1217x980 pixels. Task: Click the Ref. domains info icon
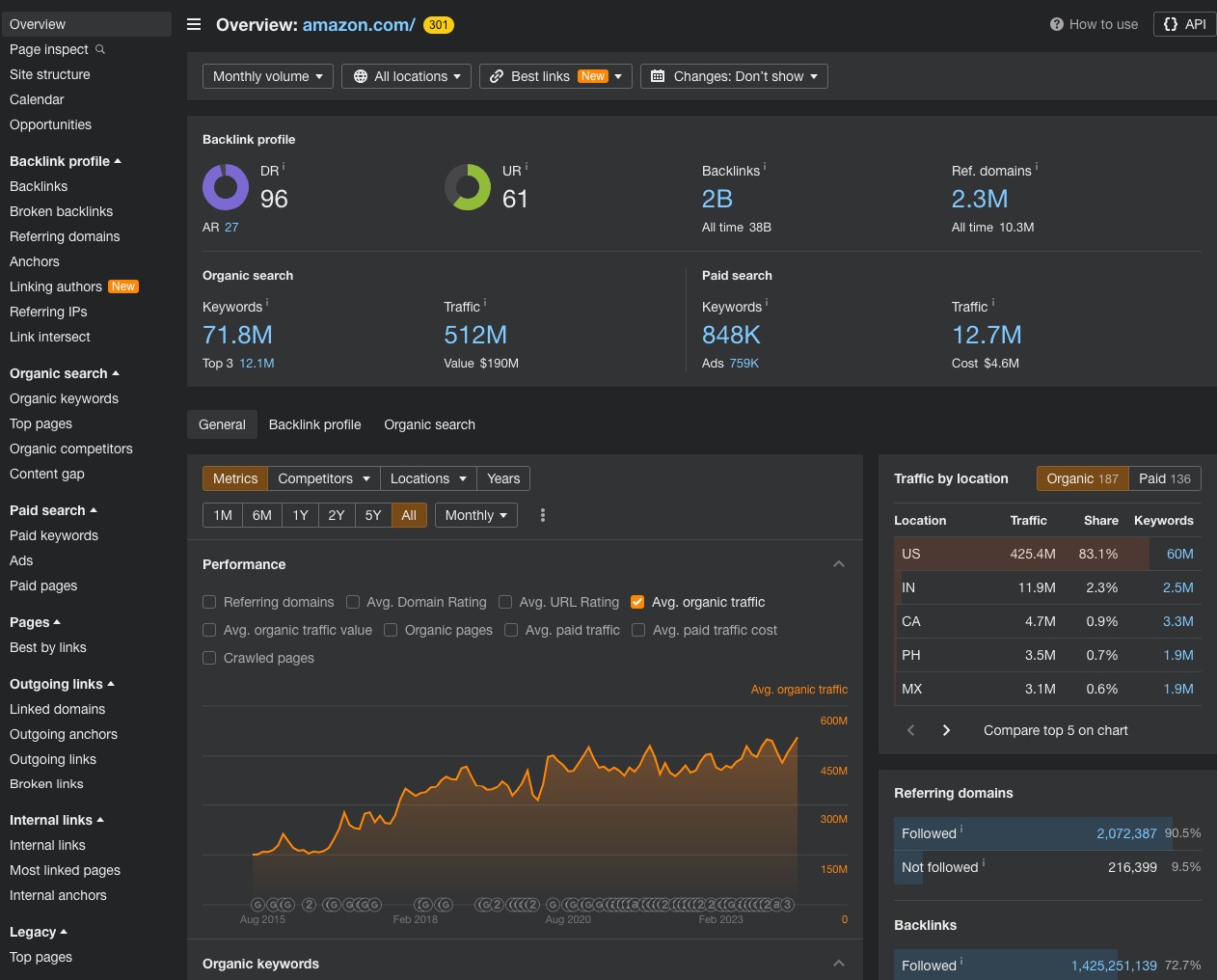[1037, 167]
